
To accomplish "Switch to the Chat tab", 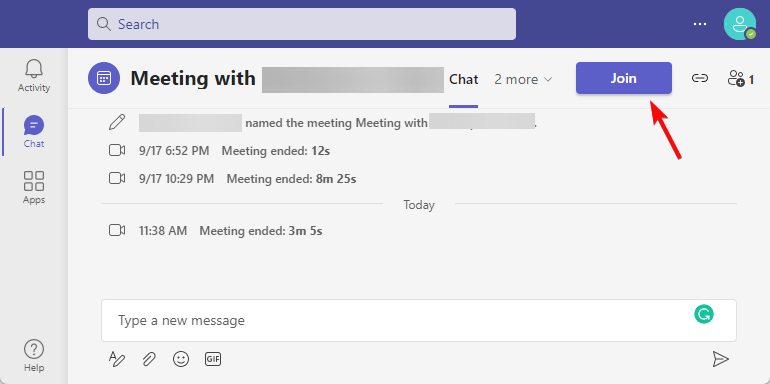I will (x=464, y=79).
